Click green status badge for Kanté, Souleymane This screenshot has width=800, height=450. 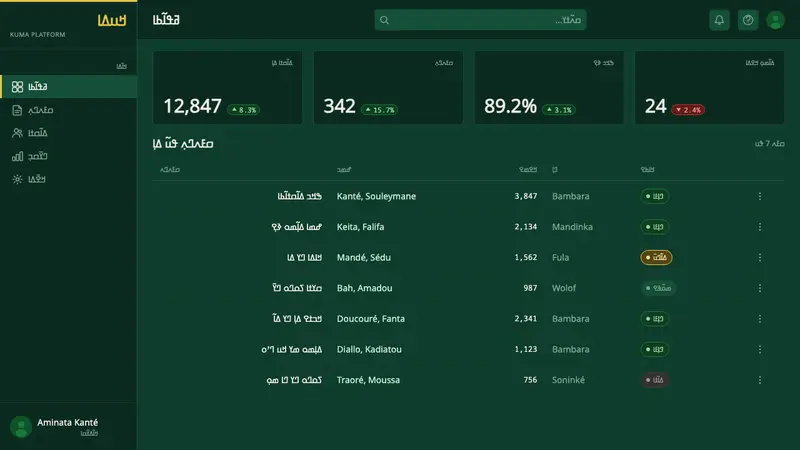pos(655,196)
